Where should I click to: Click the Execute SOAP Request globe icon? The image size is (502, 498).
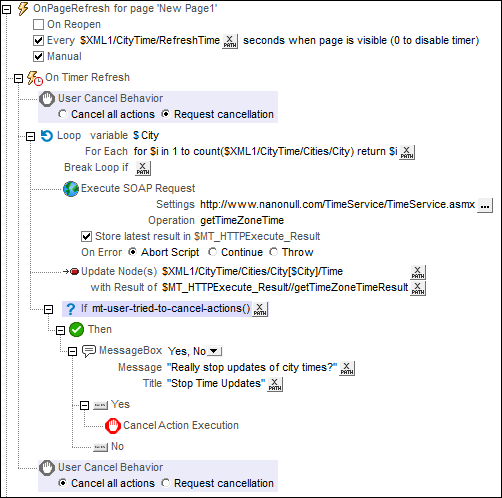coord(71,189)
